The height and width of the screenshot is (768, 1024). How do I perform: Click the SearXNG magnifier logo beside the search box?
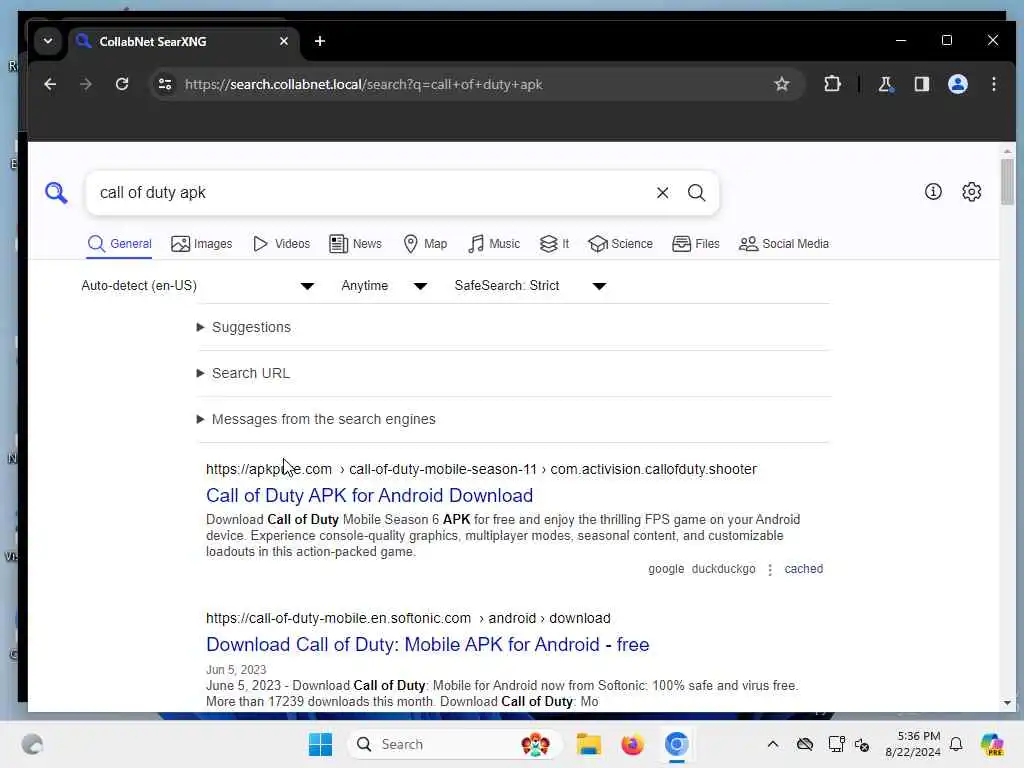click(56, 193)
